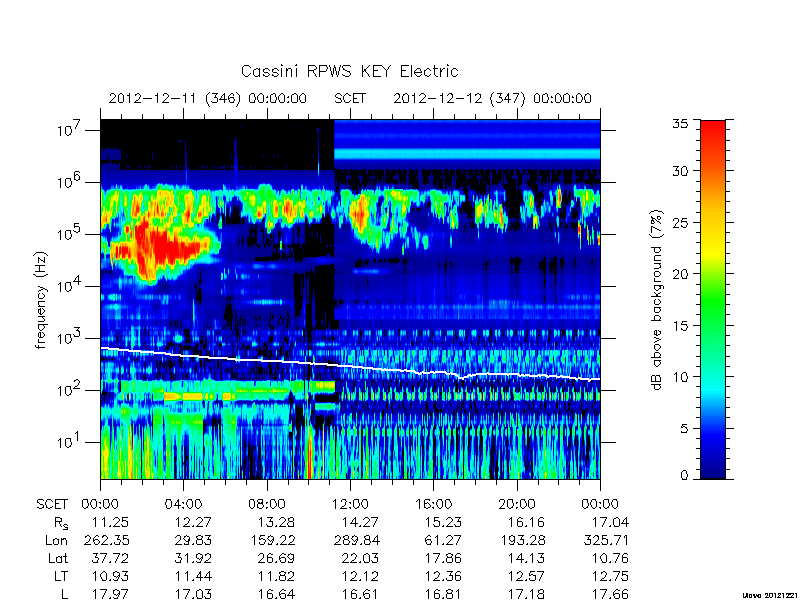Click the Rs value 11.25
The image size is (800, 600).
point(110,522)
